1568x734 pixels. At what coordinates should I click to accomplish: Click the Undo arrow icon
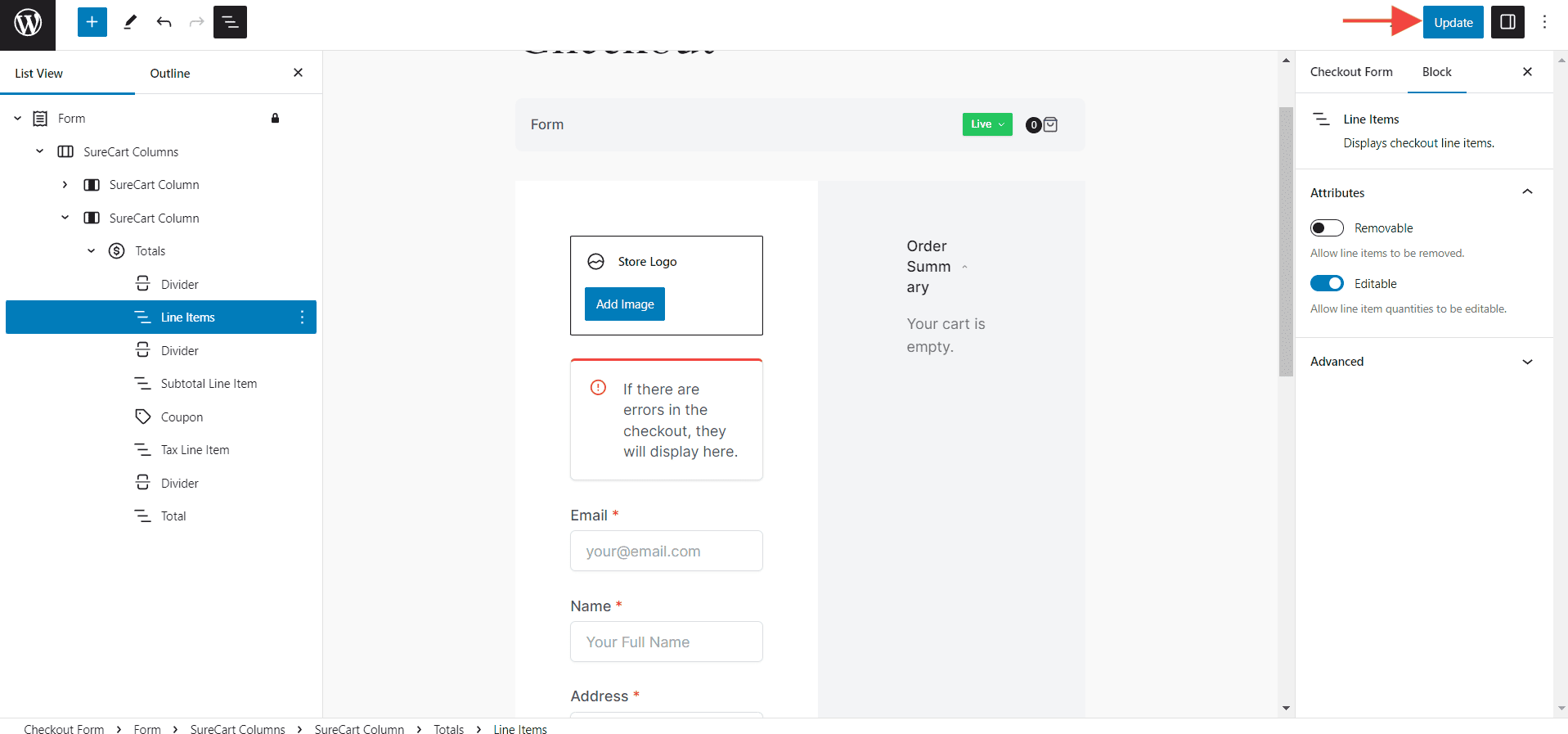[x=164, y=22]
